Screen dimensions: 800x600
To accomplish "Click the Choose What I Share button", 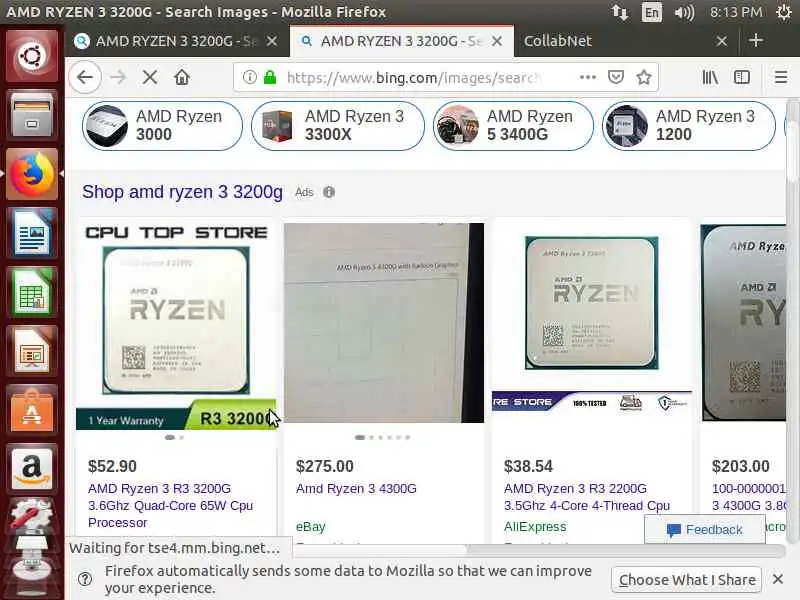I will point(687,580).
